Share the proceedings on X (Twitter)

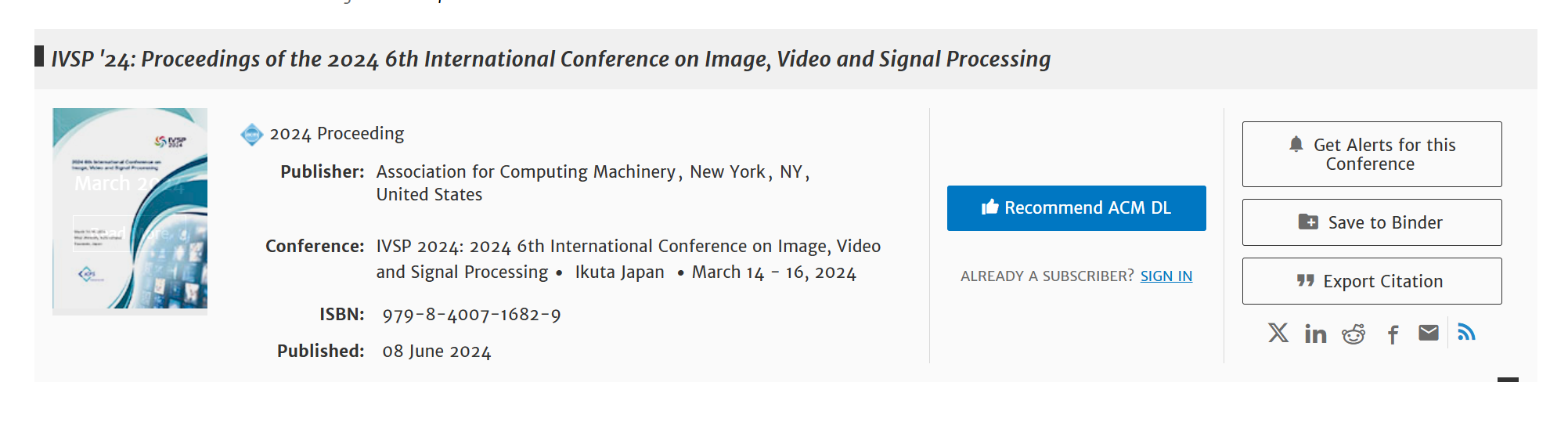1278,334
